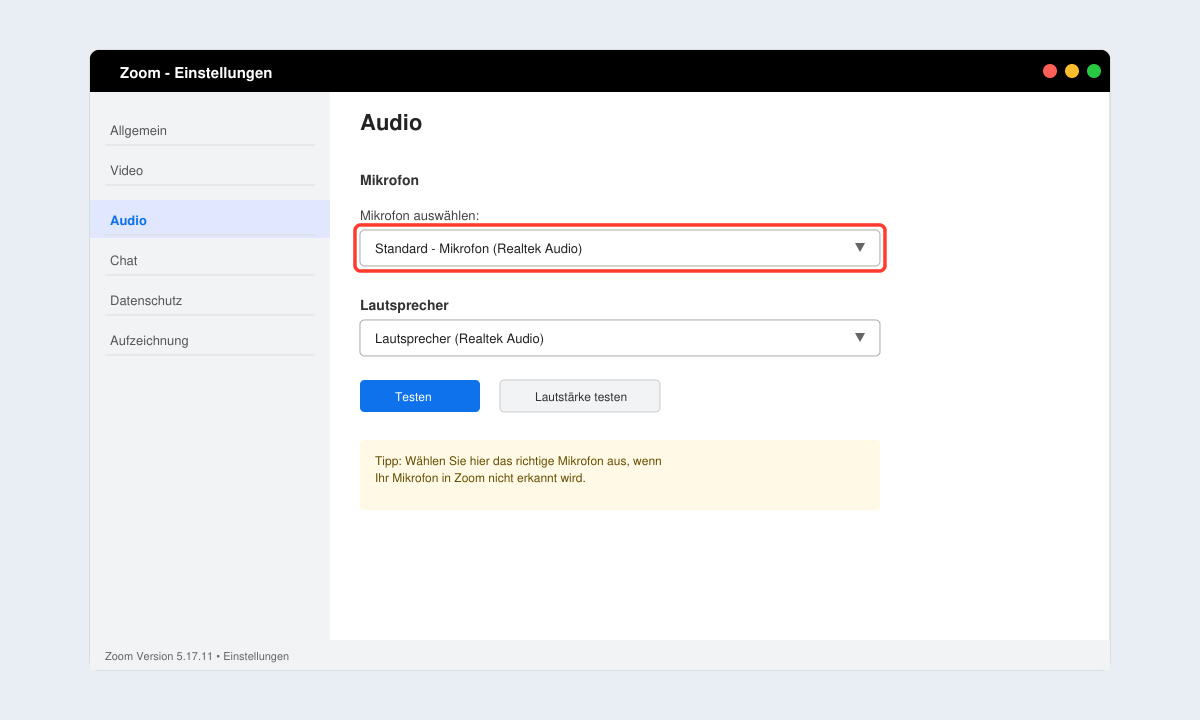Click the Mikrofon section label
This screenshot has height=720, width=1200.
coord(389,180)
